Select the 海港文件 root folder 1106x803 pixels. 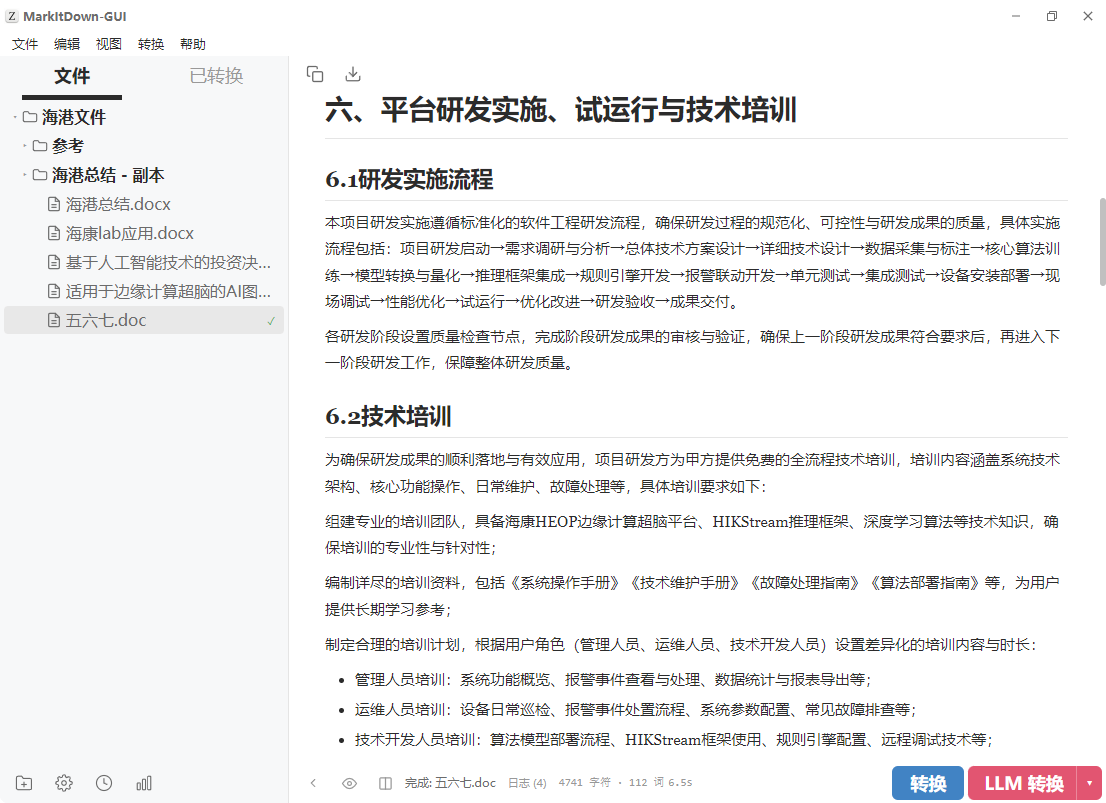click(144, 117)
